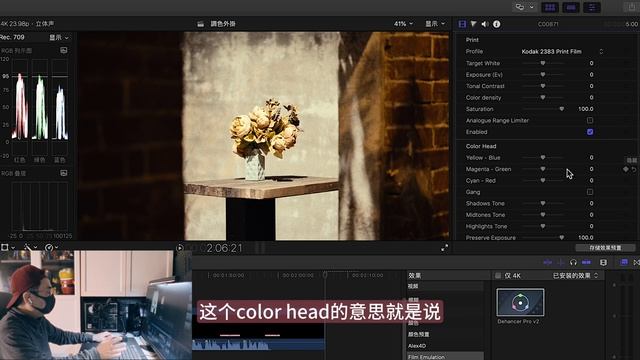Image resolution: width=640 pixels, height=360 pixels.
Task: Click the Shadows Tone slider handle
Action: (543, 203)
